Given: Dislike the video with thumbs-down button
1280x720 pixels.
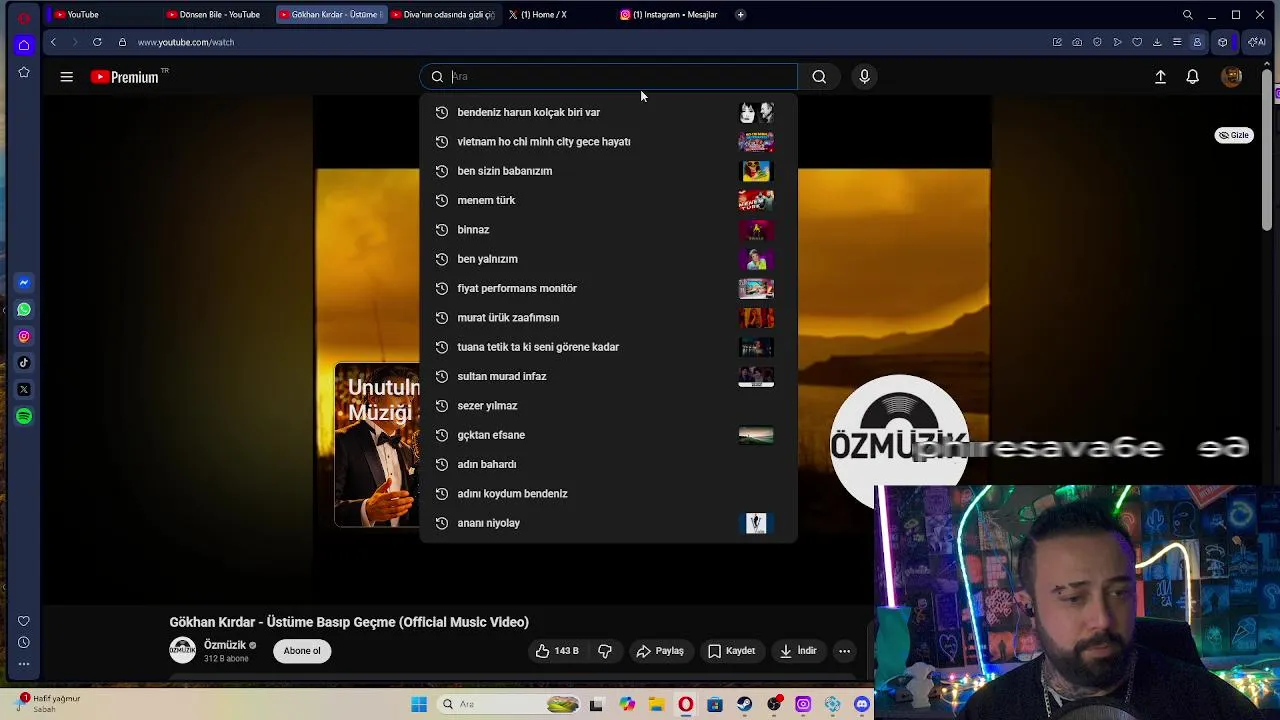Looking at the screenshot, I should (x=604, y=651).
